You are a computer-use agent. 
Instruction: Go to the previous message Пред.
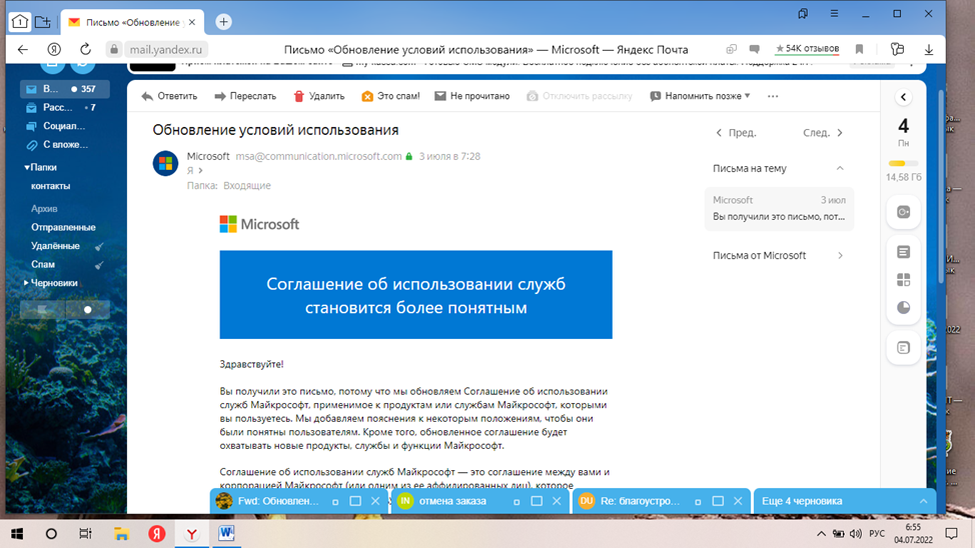click(x=736, y=132)
